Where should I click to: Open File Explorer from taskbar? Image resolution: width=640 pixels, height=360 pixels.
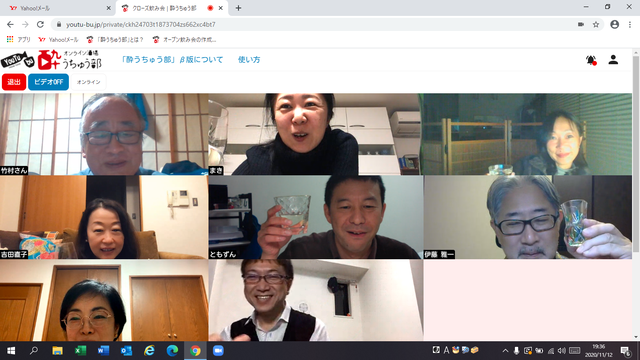[57, 351]
